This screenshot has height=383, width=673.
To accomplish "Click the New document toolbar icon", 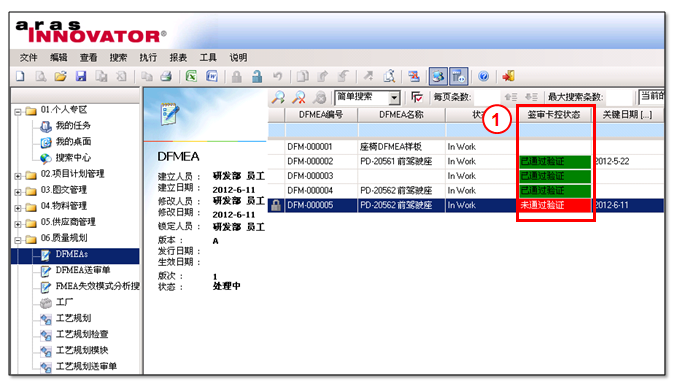I will 20,76.
